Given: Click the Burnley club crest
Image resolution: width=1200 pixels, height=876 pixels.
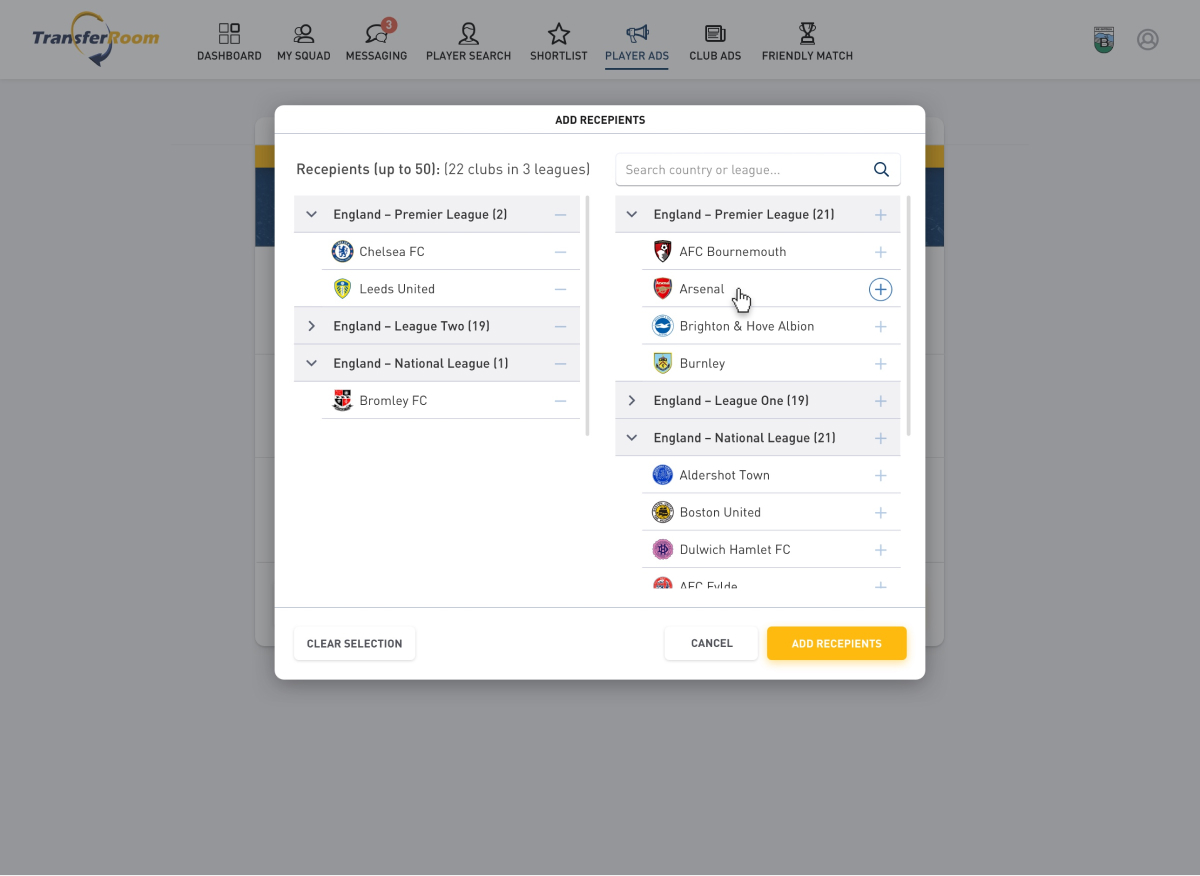Looking at the screenshot, I should (662, 364).
